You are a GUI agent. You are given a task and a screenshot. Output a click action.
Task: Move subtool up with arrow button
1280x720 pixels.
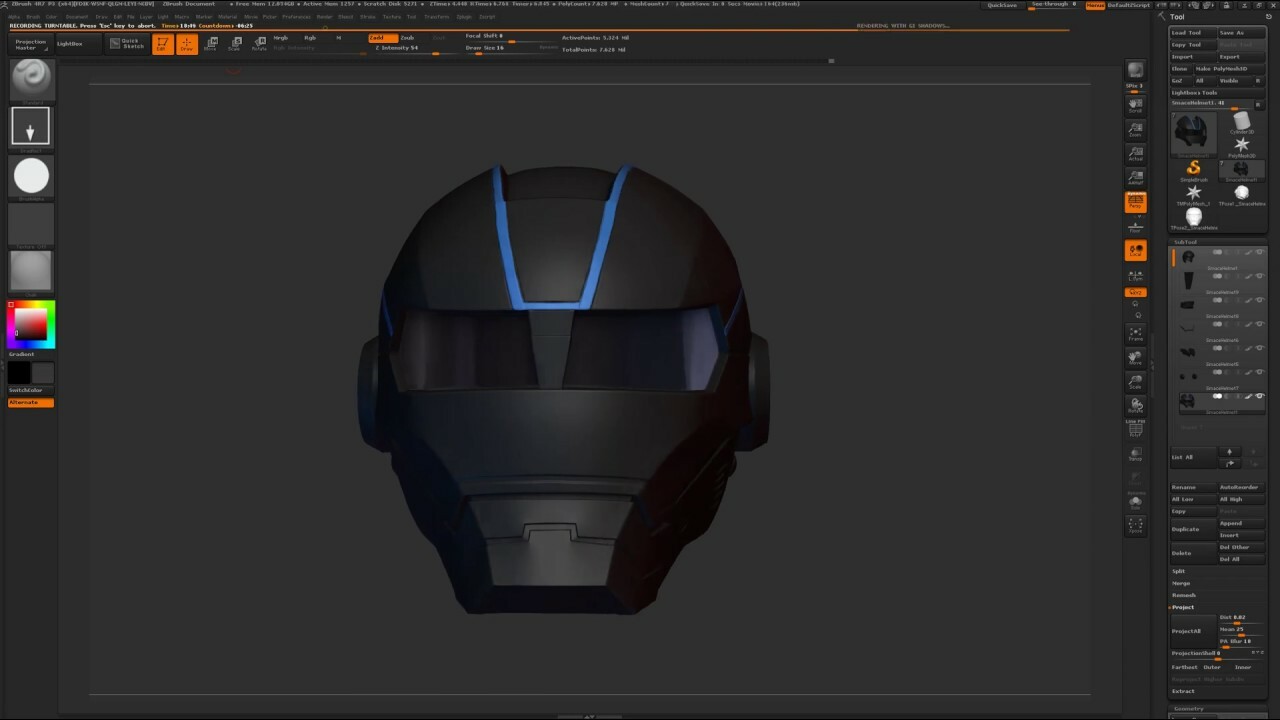pos(1230,452)
